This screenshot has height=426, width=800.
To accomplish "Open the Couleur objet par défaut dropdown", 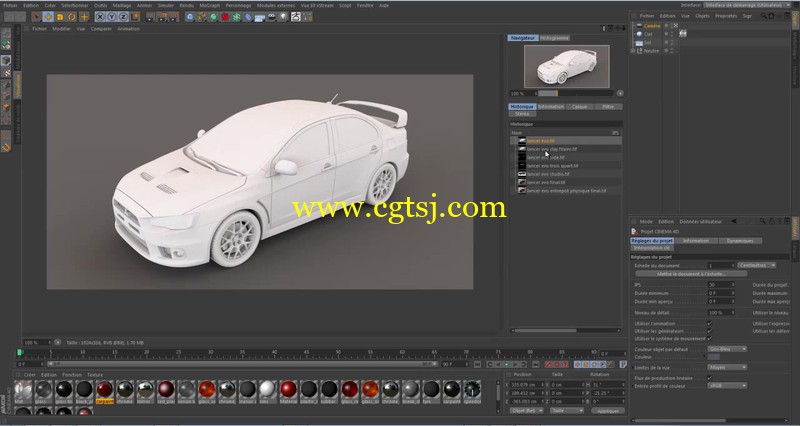I will point(727,349).
